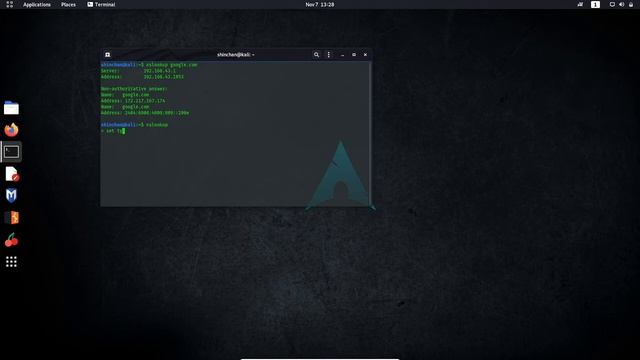
Task: Maximize the terminal window
Action: tap(354, 55)
